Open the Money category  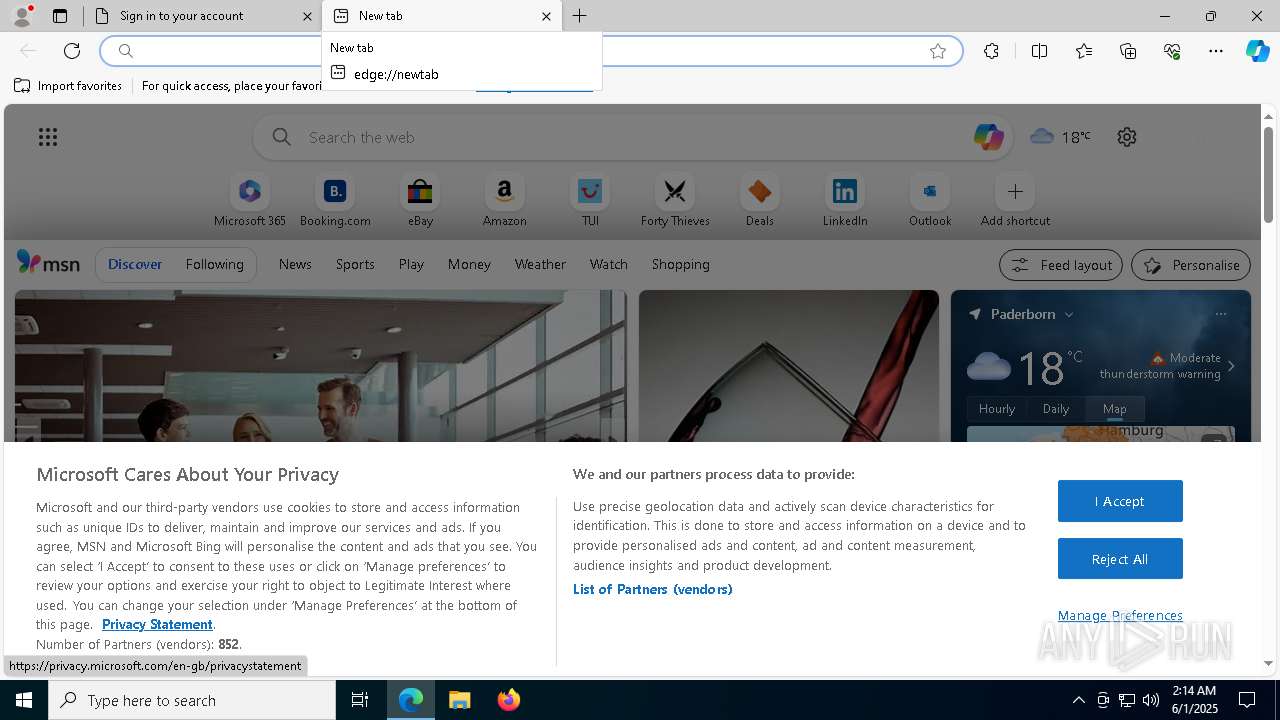(469, 264)
